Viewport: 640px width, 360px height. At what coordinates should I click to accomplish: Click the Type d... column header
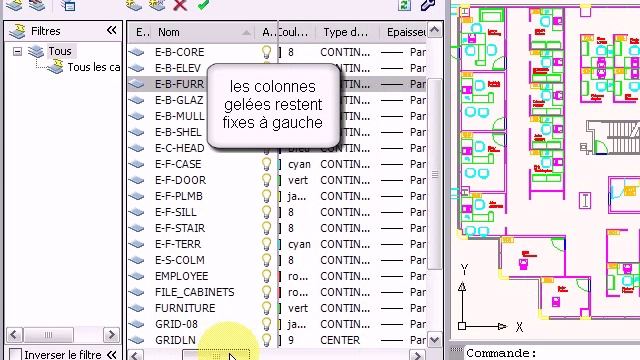point(347,32)
